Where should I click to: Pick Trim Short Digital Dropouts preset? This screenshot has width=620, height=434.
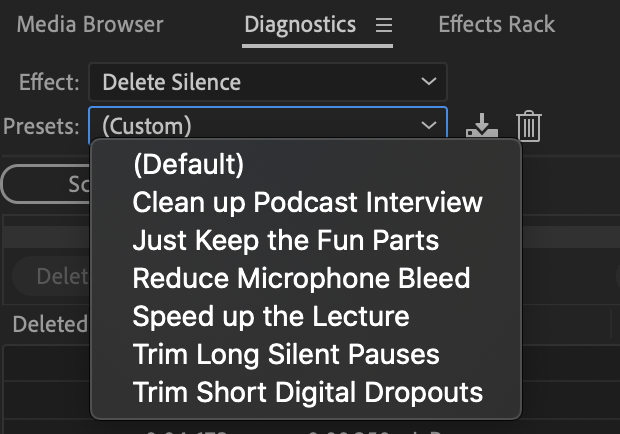307,392
